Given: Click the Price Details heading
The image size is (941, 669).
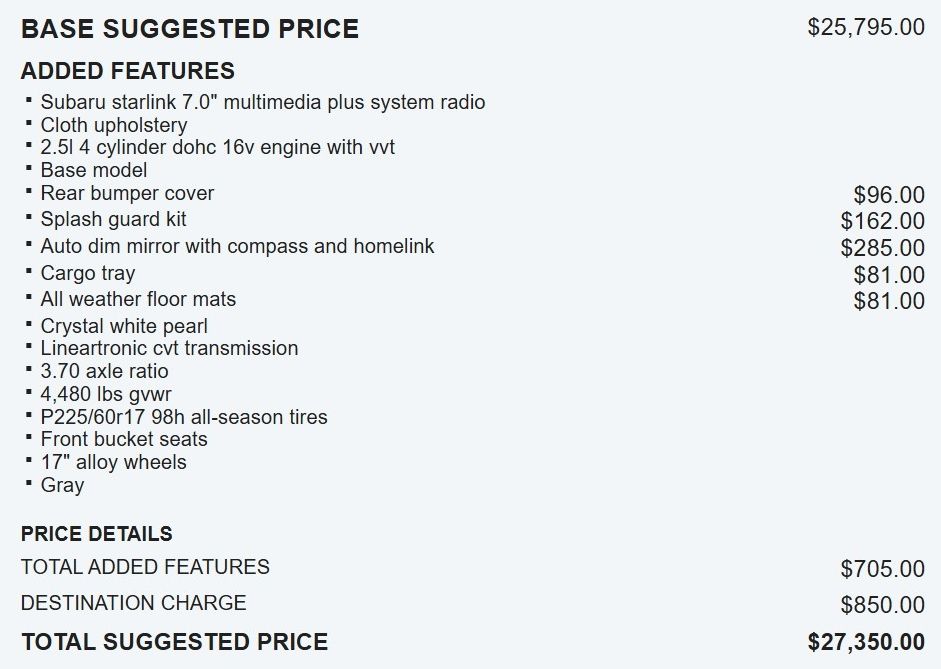Looking at the screenshot, I should (96, 534).
